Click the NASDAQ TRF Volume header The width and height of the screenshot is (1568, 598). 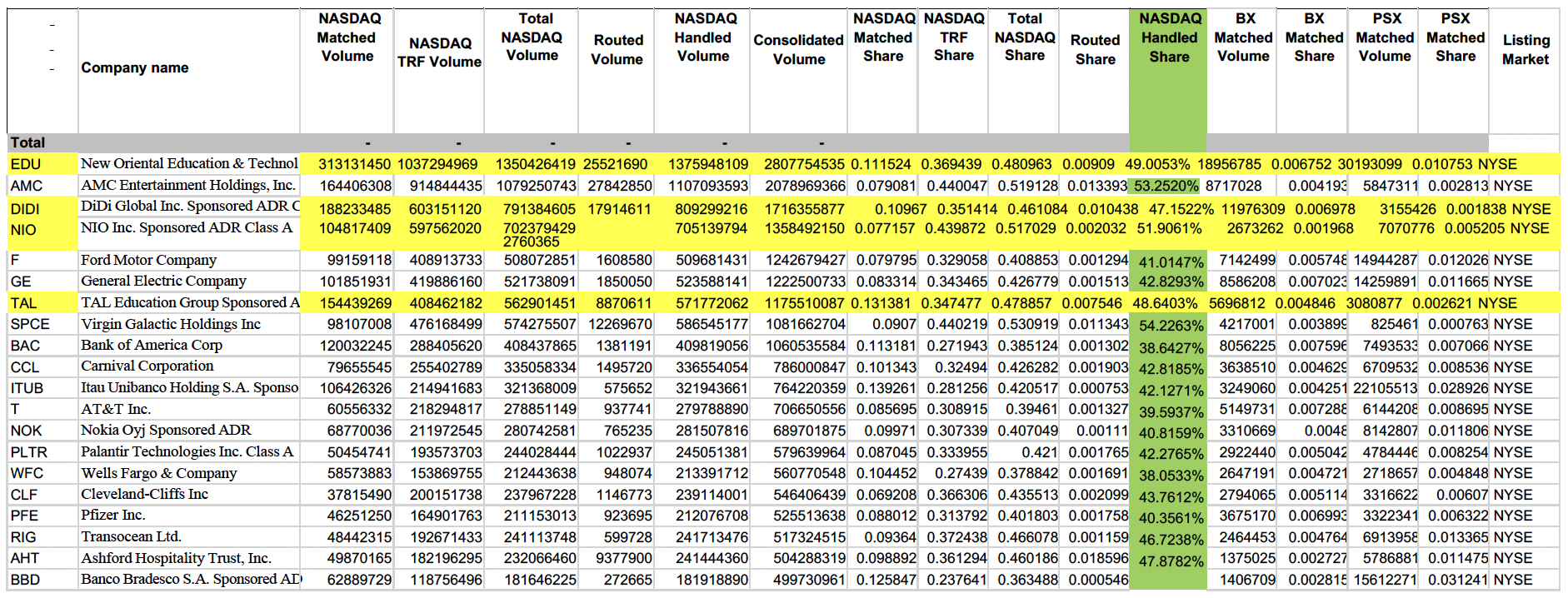[x=439, y=52]
